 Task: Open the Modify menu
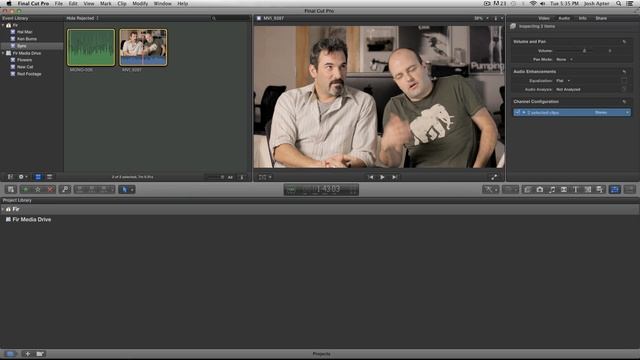pyautogui.click(x=140, y=3)
